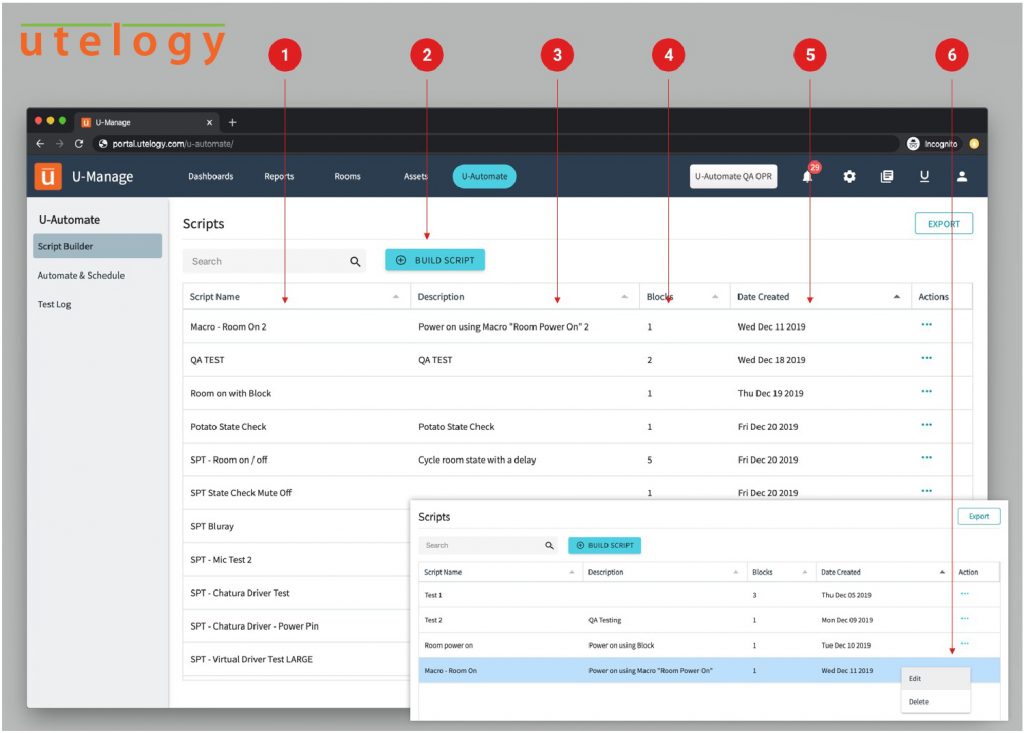Open actions dots for Macro - Room On 2

(927, 325)
